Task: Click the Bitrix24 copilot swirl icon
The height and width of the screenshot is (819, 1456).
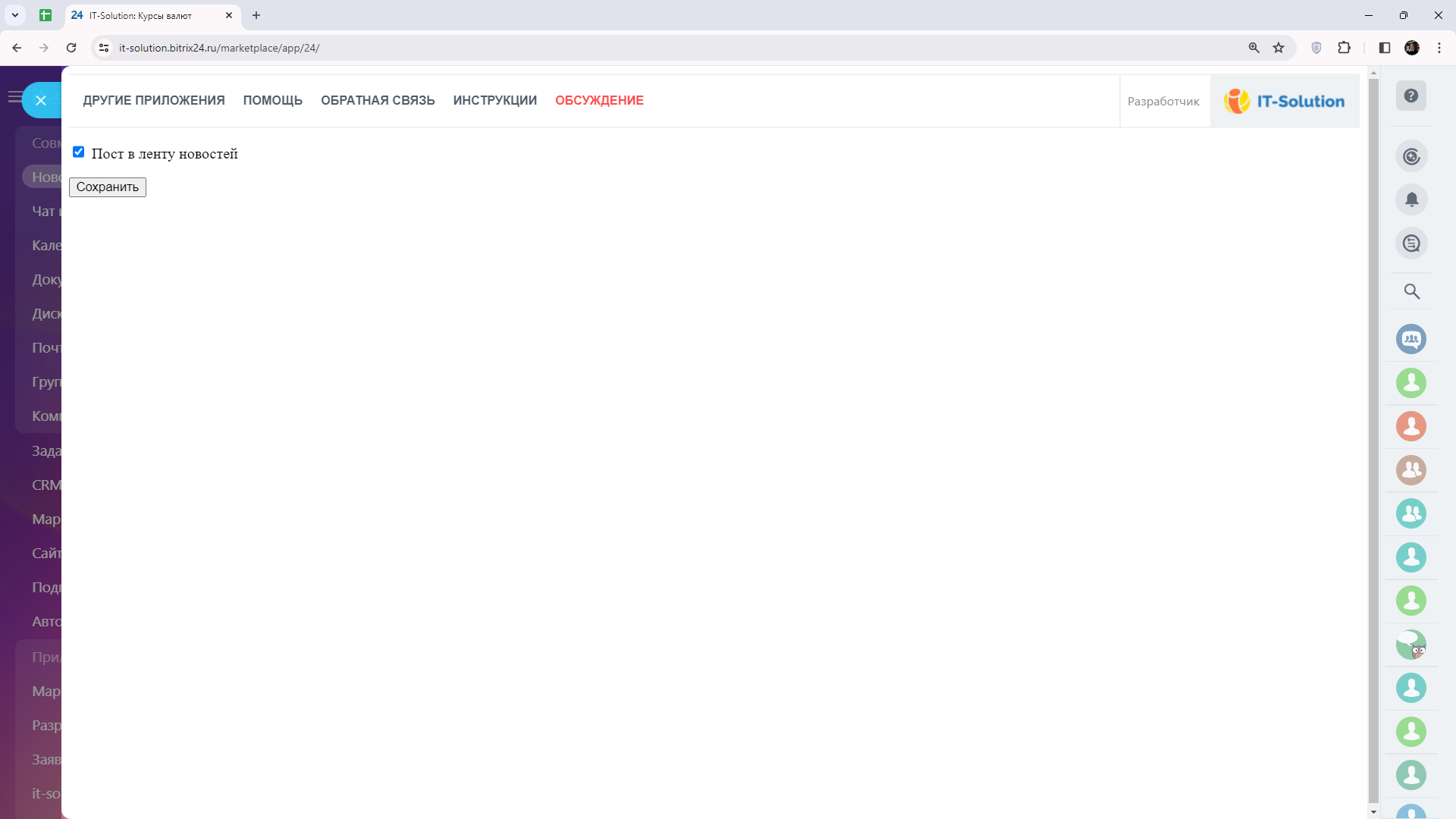Action: coord(1411,156)
